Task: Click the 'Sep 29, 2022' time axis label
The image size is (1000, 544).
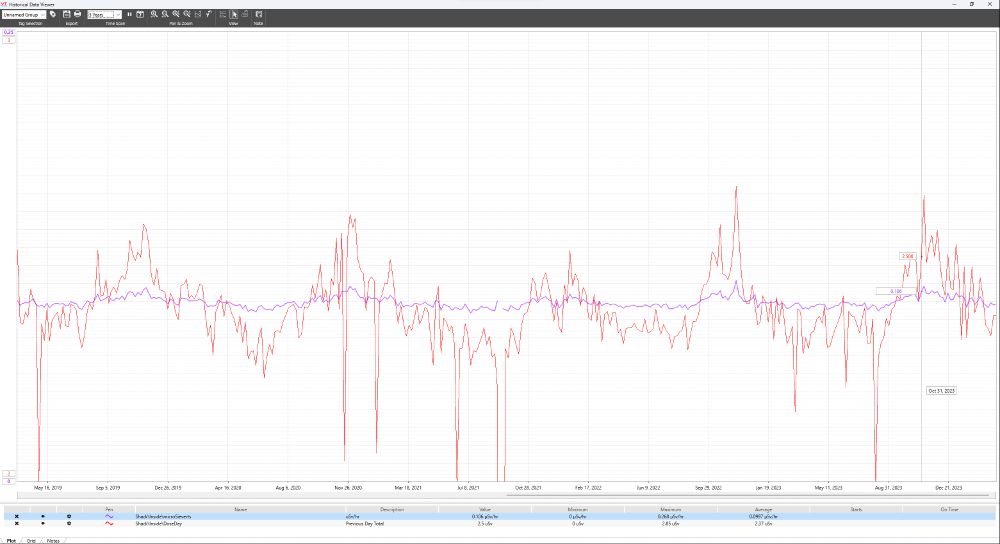Action: [x=708, y=488]
